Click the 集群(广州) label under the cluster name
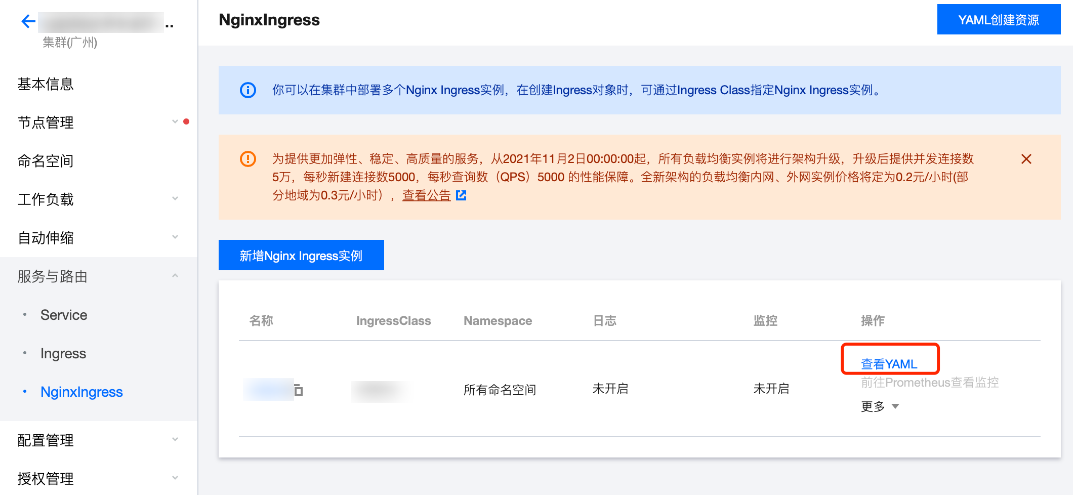 click(x=70, y=42)
